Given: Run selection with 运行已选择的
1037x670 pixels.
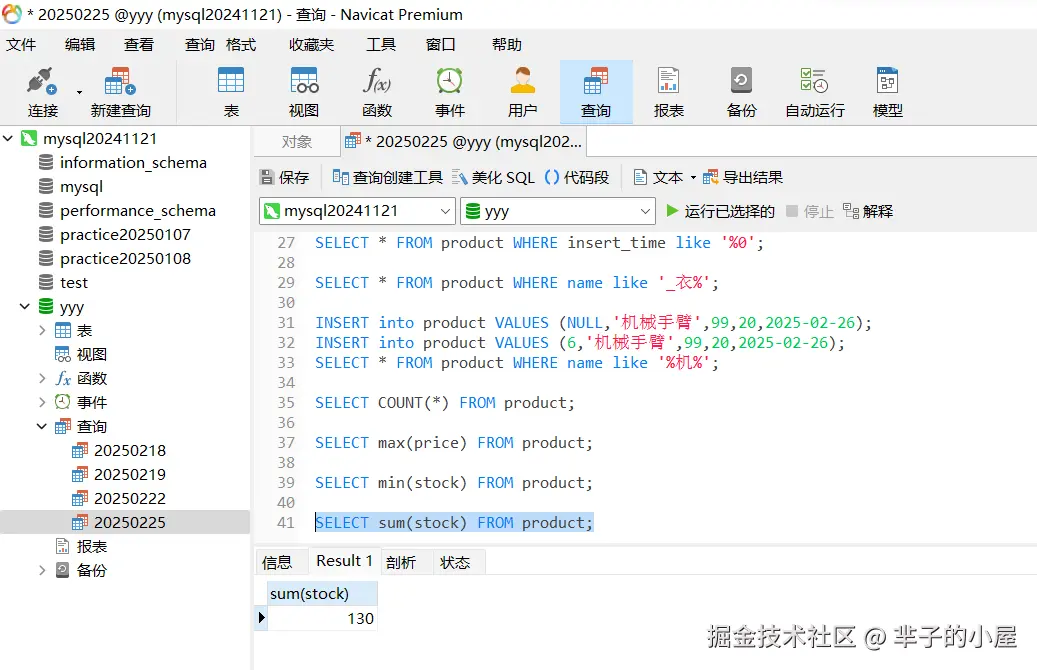Looking at the screenshot, I should pos(720,211).
